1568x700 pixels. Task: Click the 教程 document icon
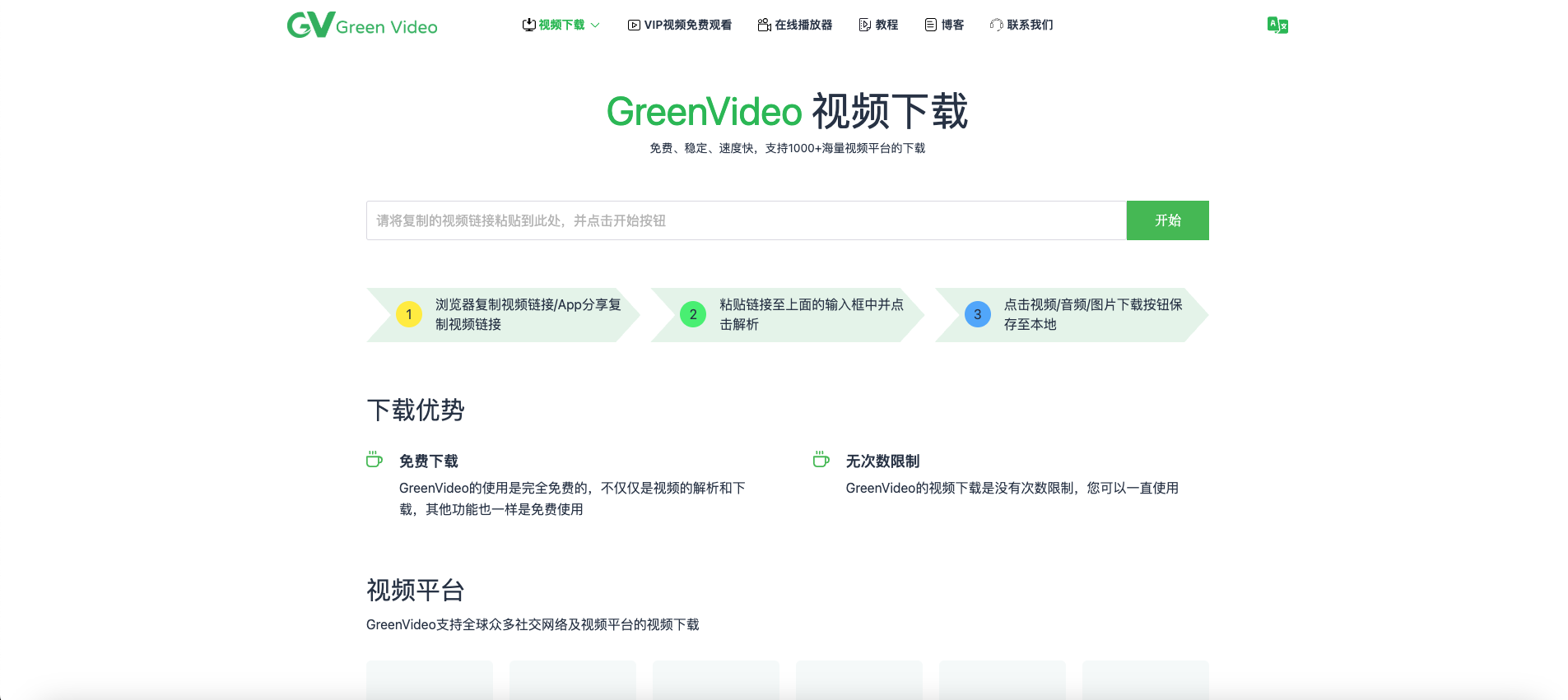click(x=865, y=25)
